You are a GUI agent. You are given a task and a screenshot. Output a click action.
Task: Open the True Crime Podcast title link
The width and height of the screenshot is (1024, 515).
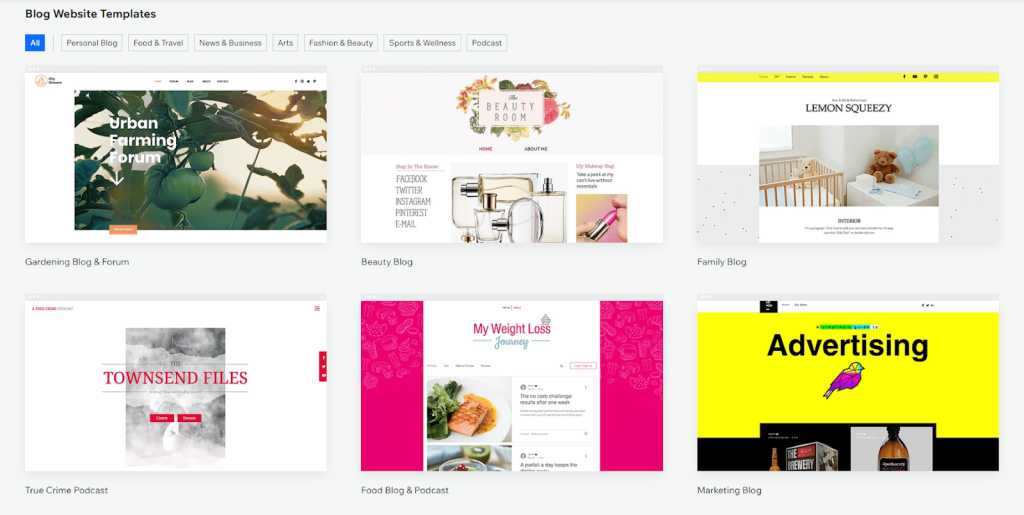click(x=66, y=490)
